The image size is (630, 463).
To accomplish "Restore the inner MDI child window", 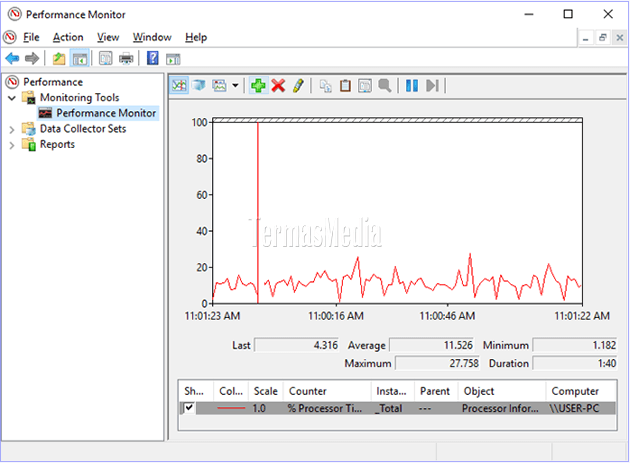I will (x=603, y=38).
